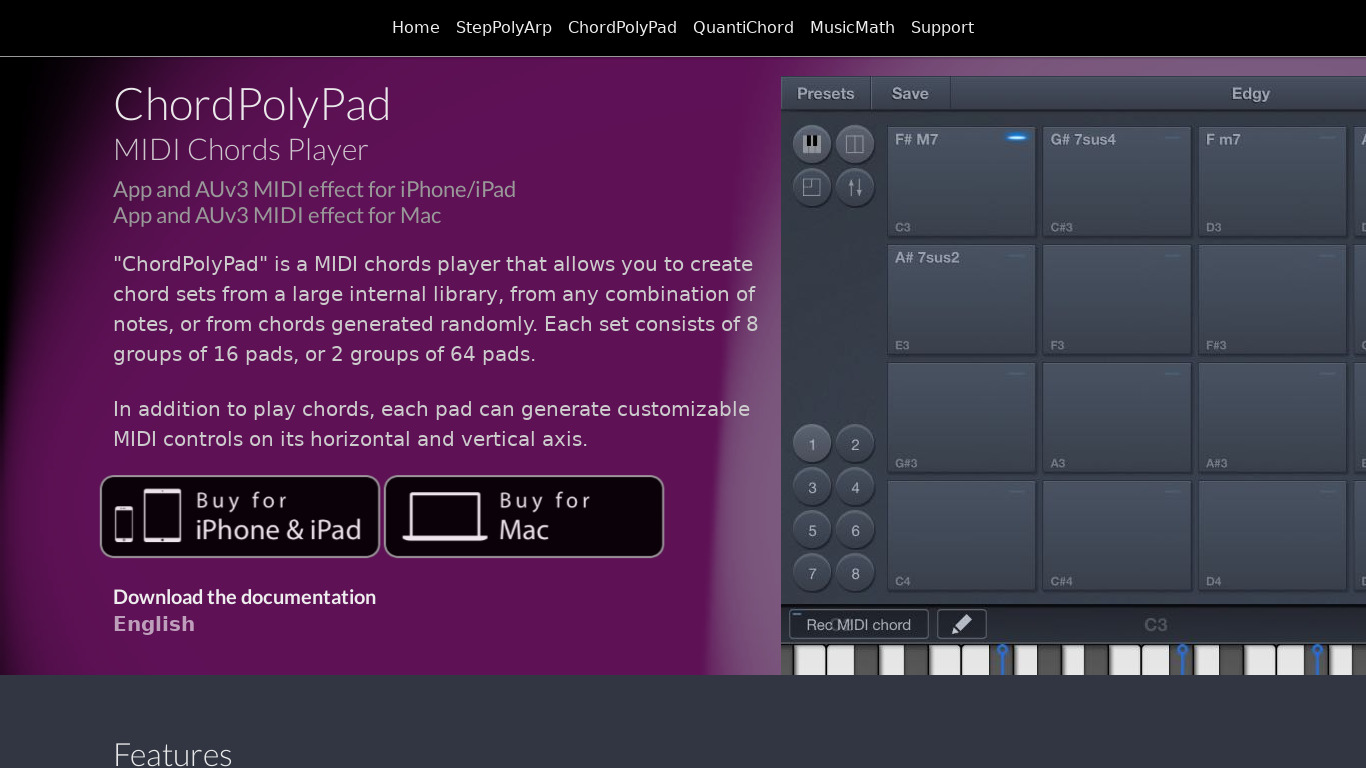Click the split-panel layout icon
This screenshot has height=768, width=1366.
pos(855,144)
